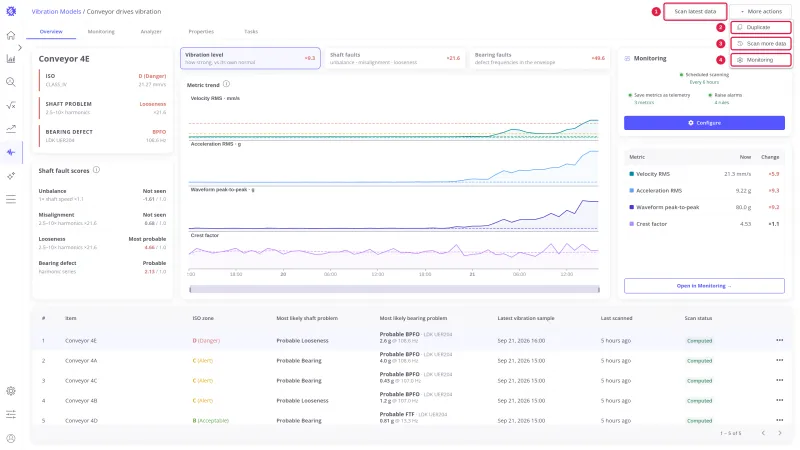Open the three-dot menu for the Conveyor 4C row
This screenshot has width=800, height=450.
[780, 380]
